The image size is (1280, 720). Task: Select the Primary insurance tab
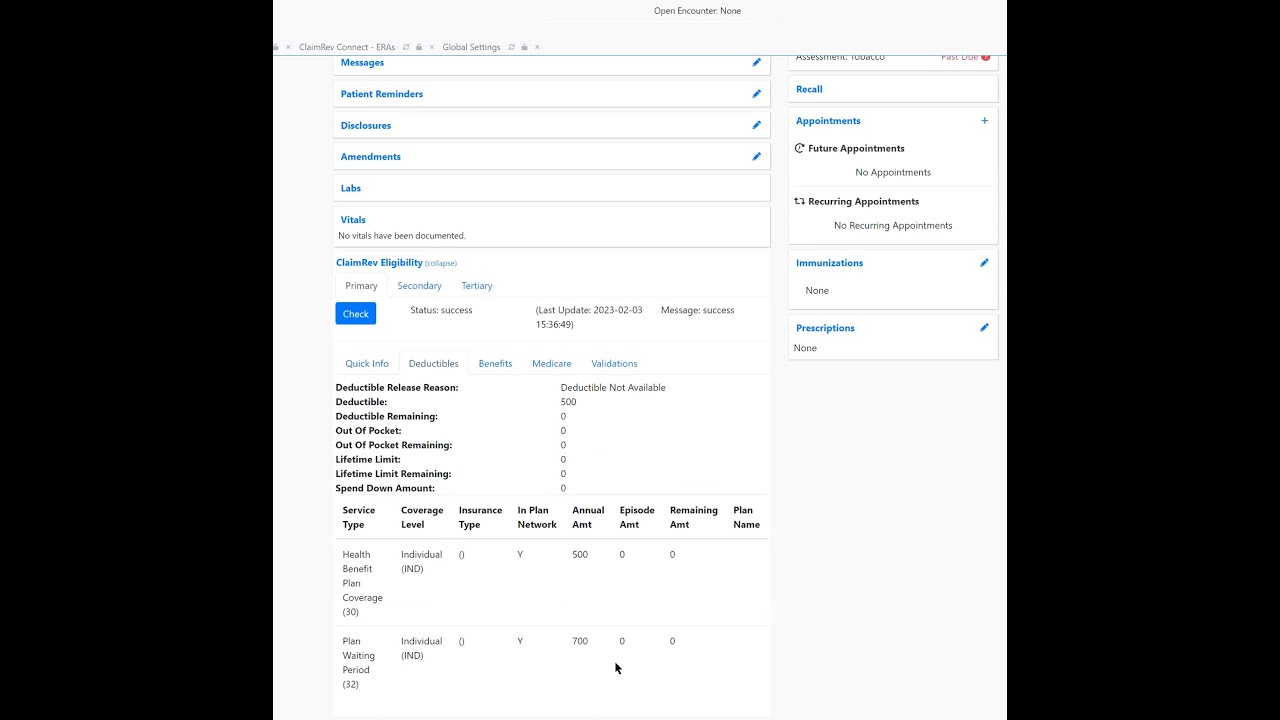point(361,286)
